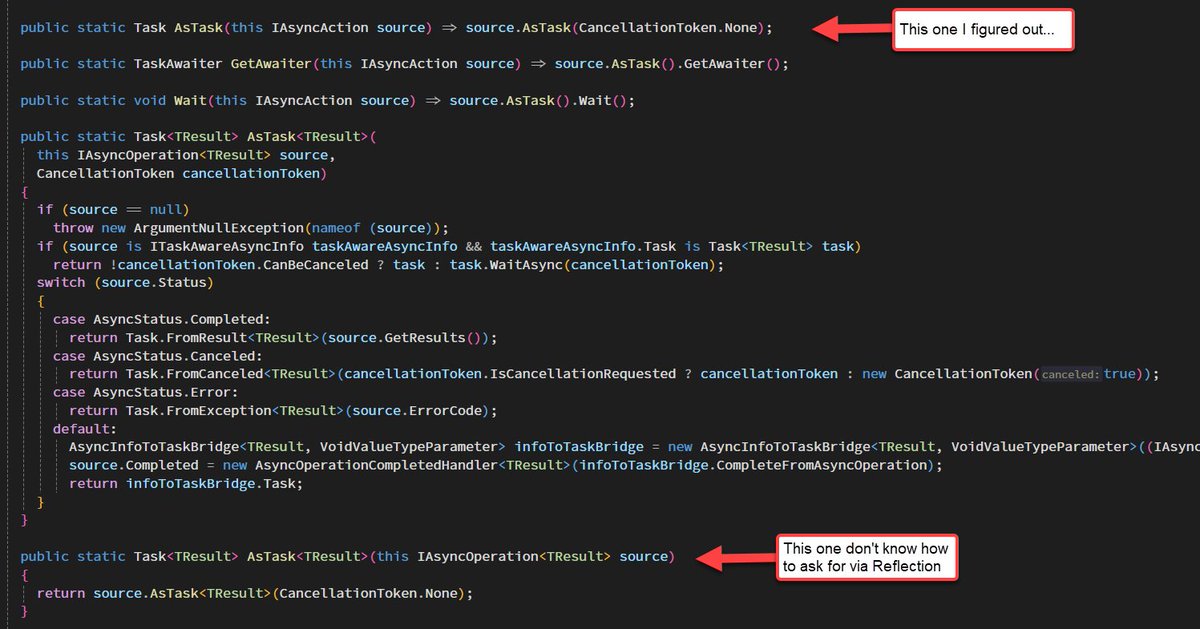
Task: Click the ITaskAwareAsyncInfo type name
Action: 229,246
